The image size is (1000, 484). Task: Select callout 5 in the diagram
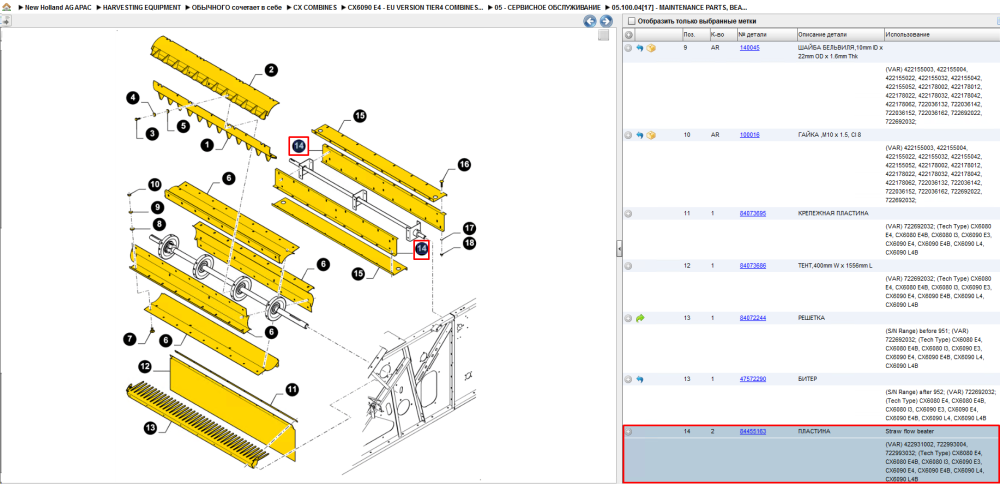tap(184, 126)
